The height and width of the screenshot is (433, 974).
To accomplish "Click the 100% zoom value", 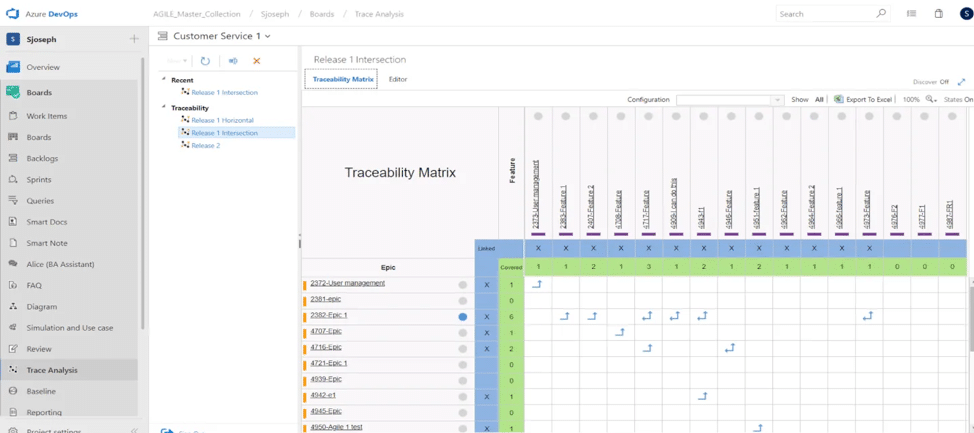I will click(x=911, y=99).
